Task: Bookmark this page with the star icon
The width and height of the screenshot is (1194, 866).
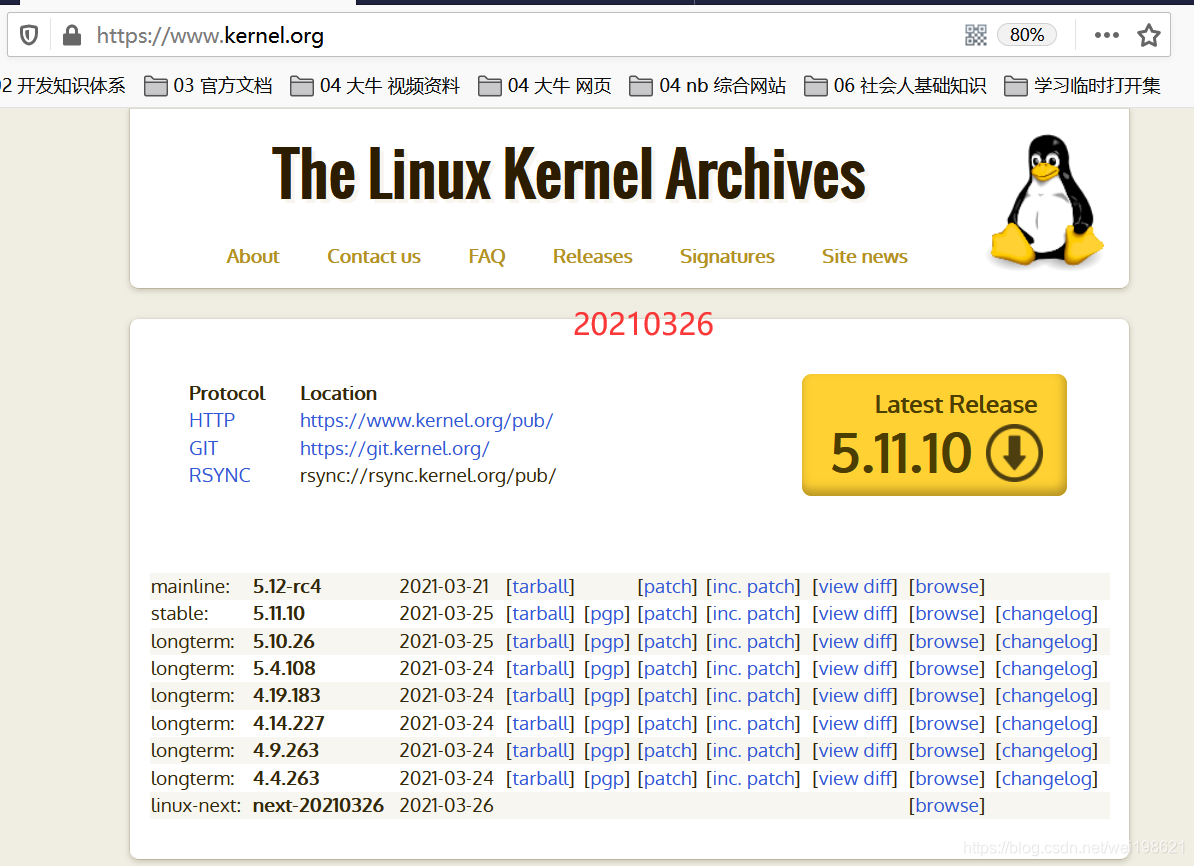Action: point(1148,35)
